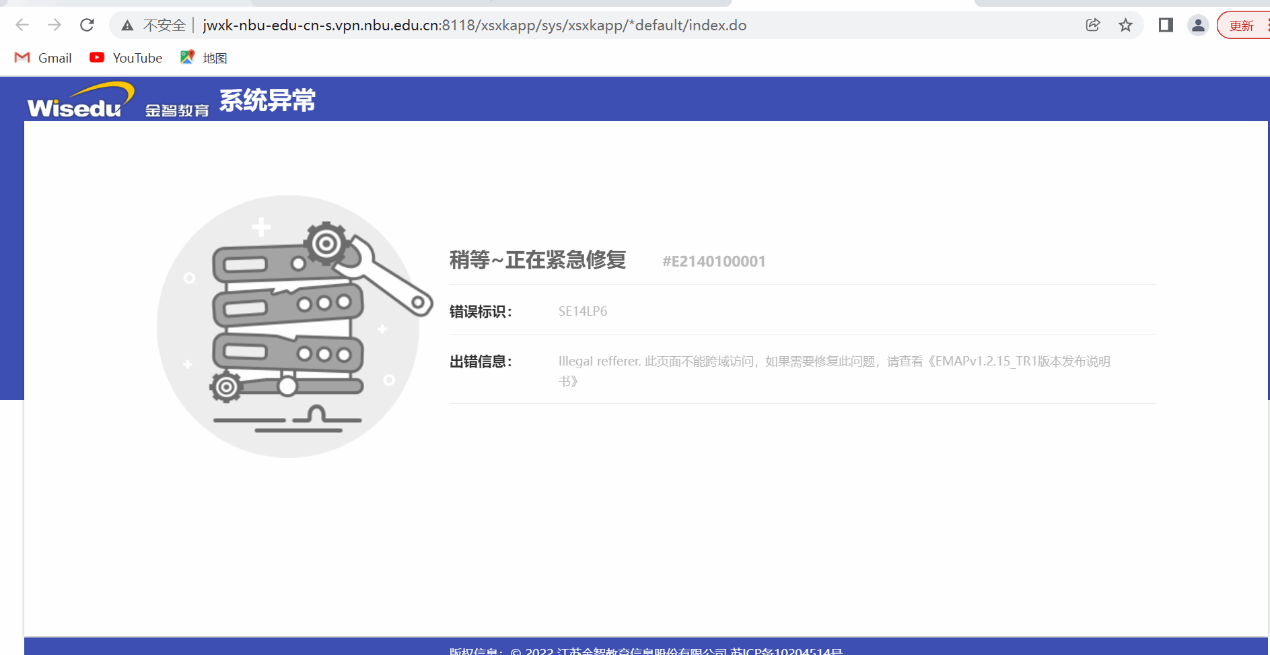Screen dimensions: 1270x655
Task: Click the browser forward arrow
Action: (x=54, y=25)
